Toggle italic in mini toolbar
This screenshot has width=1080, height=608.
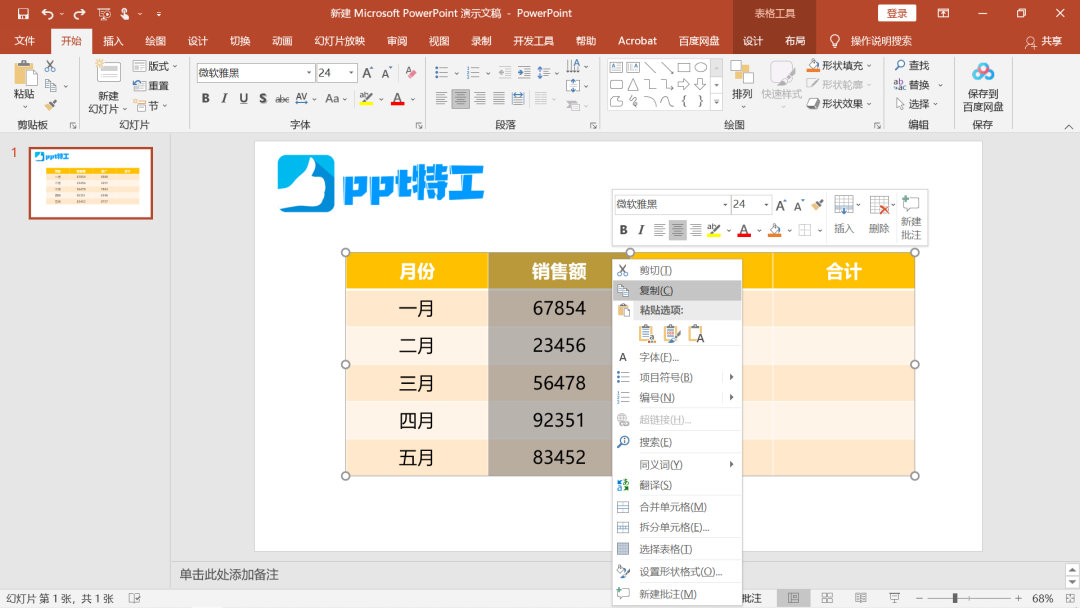[x=641, y=230]
